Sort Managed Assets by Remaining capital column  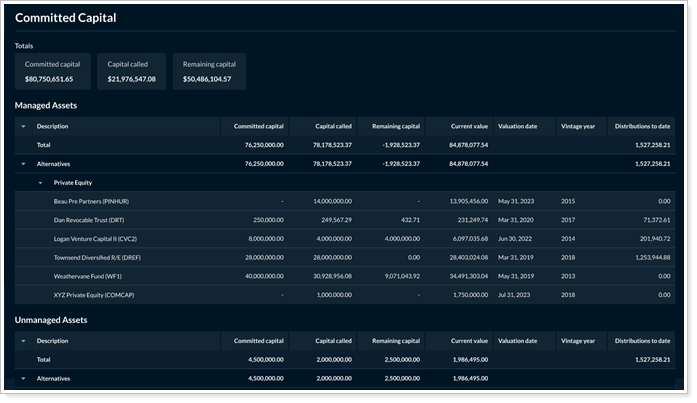click(x=395, y=127)
